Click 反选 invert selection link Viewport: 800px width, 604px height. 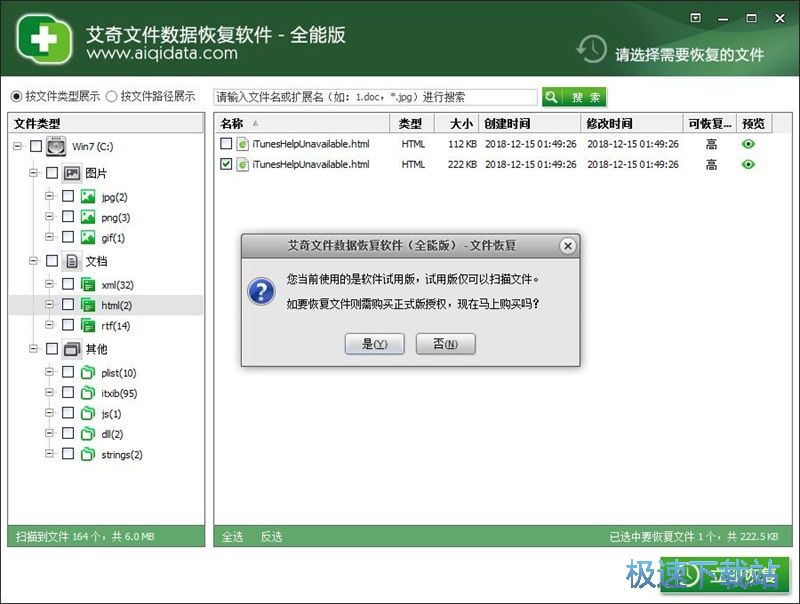pos(271,537)
